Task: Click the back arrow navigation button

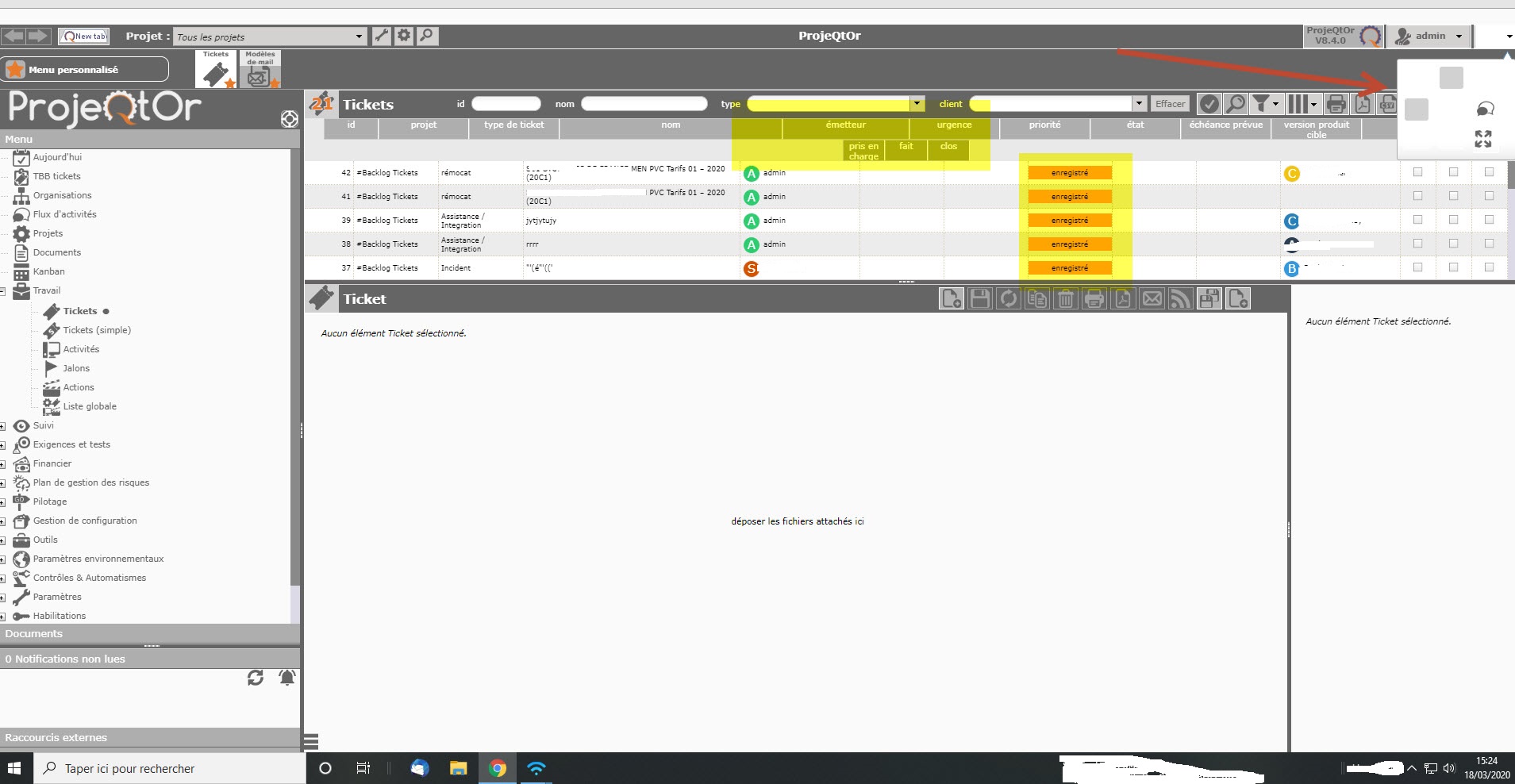Action: [13, 36]
